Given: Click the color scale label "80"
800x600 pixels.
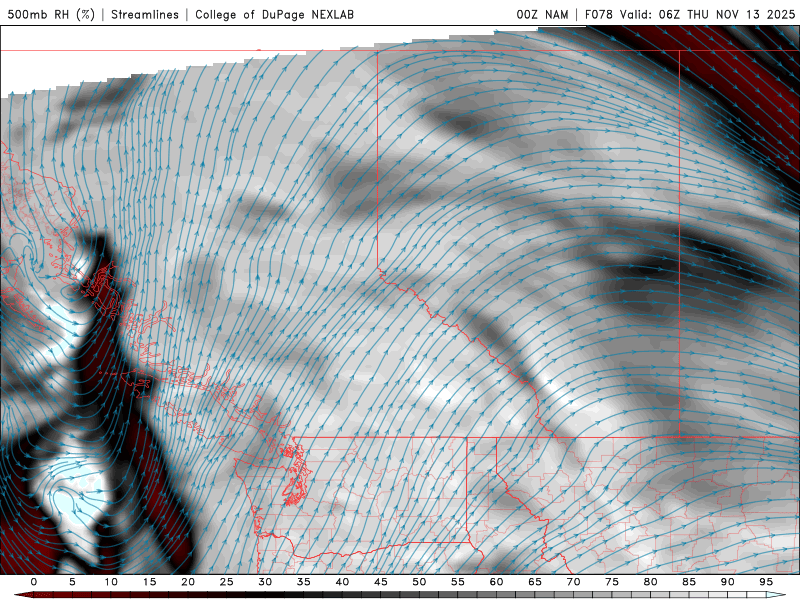Looking at the screenshot, I should click(651, 582).
